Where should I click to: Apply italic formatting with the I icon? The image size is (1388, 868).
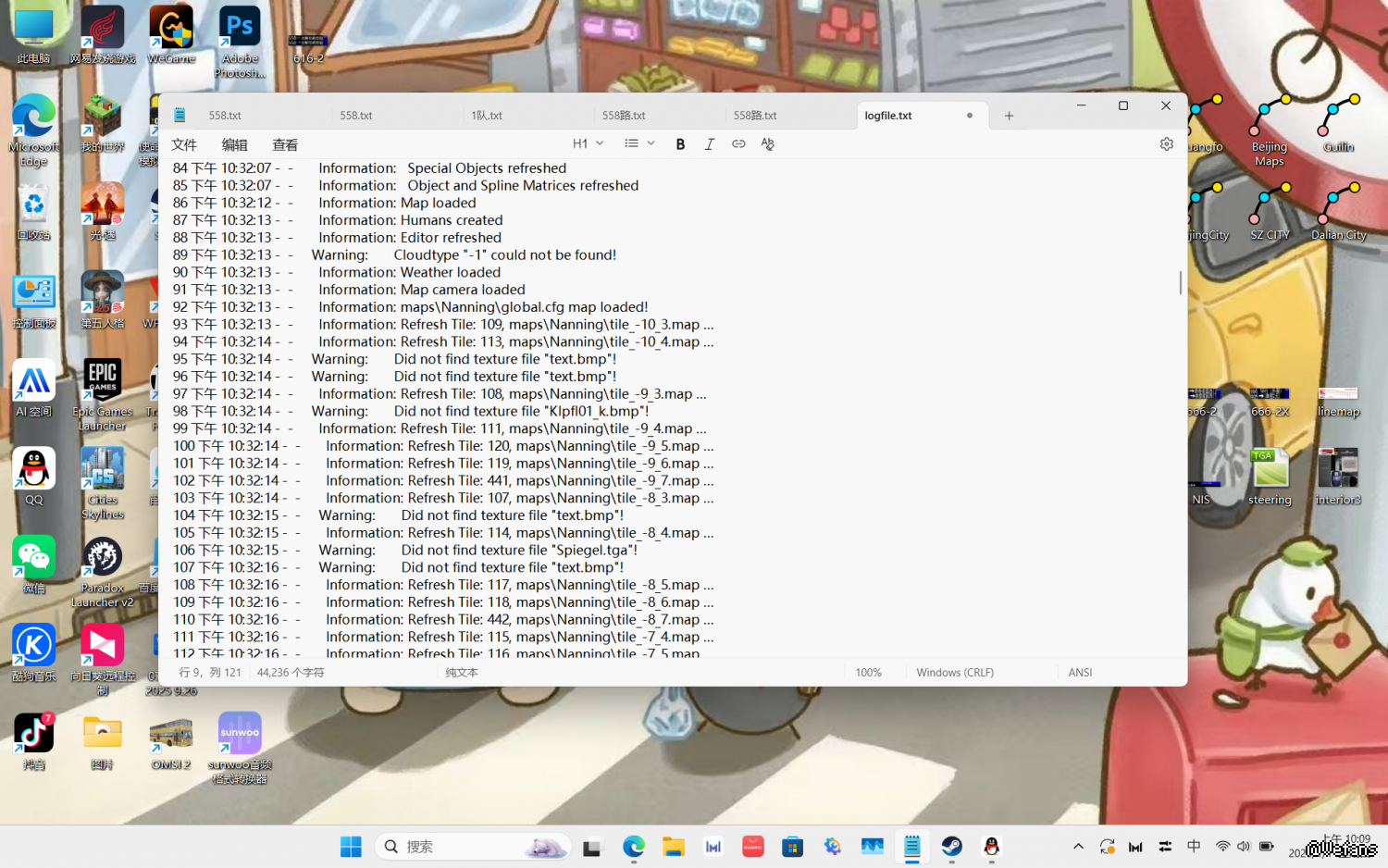coord(710,144)
